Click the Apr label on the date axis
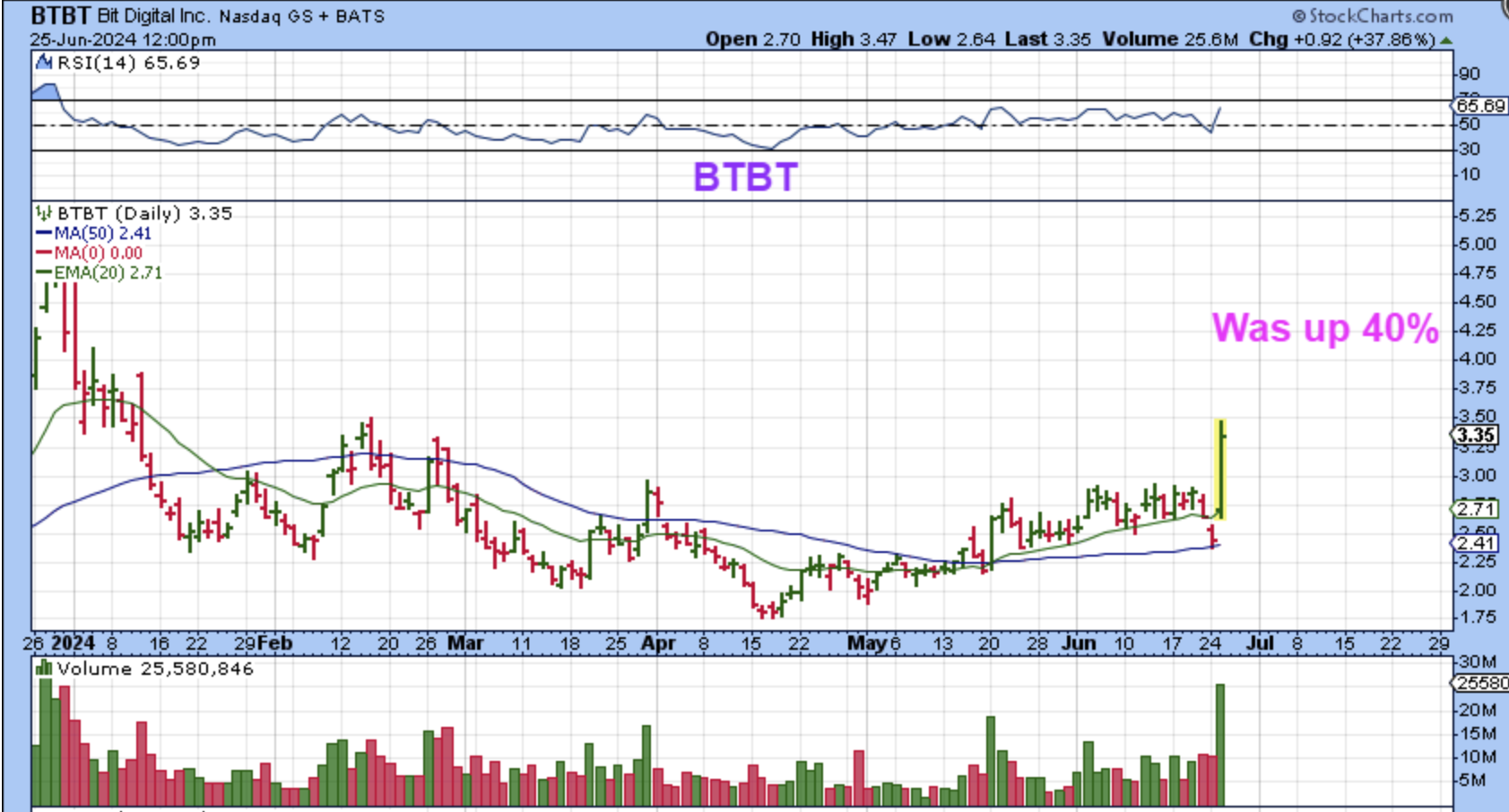The width and height of the screenshot is (1509, 812). pyautogui.click(x=659, y=644)
